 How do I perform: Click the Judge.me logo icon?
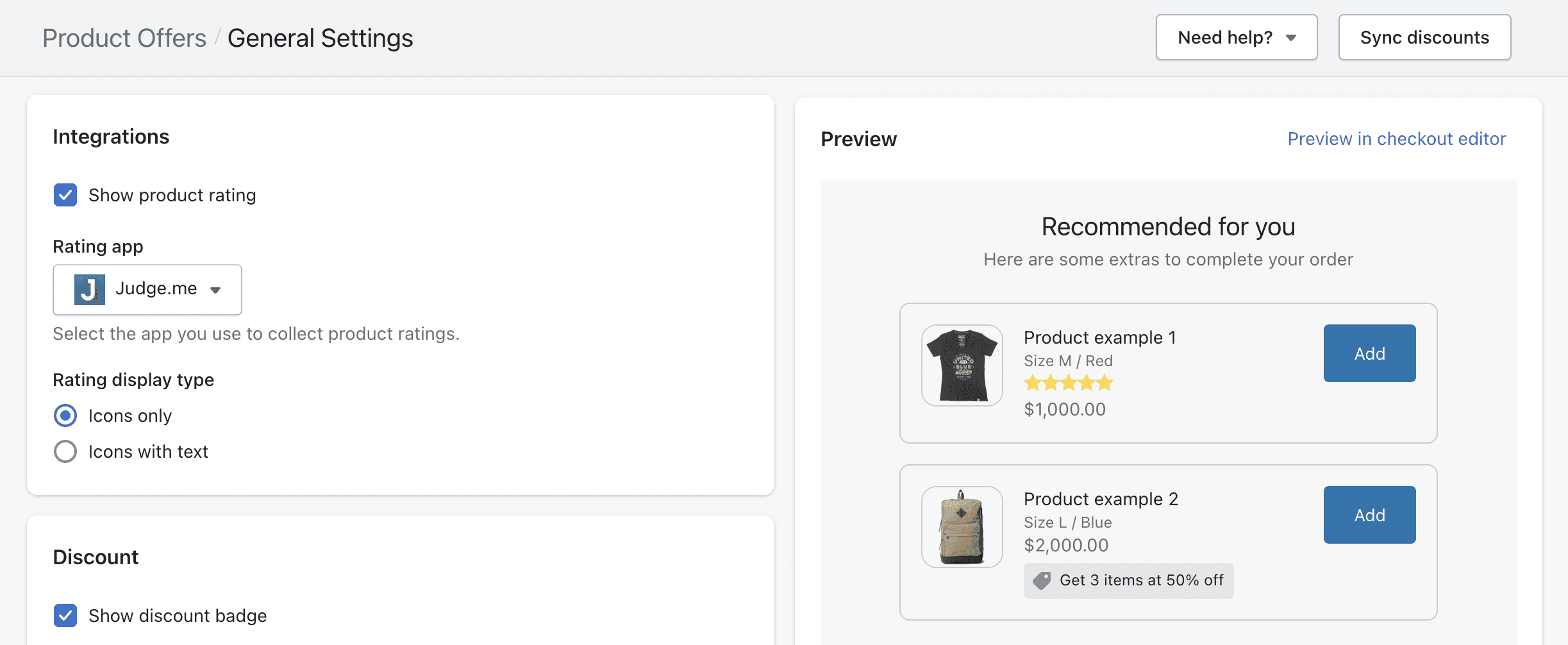(89, 290)
